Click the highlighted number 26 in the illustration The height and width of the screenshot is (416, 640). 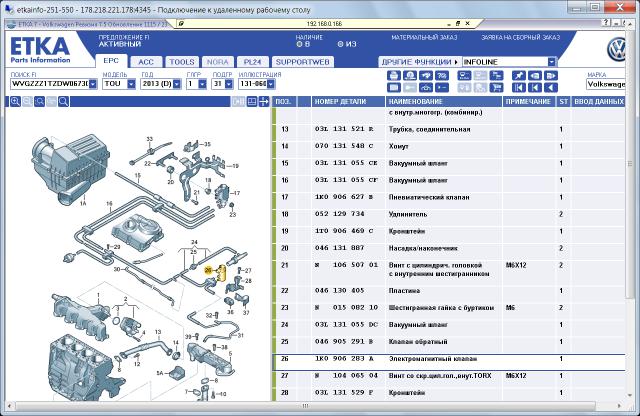209,270
